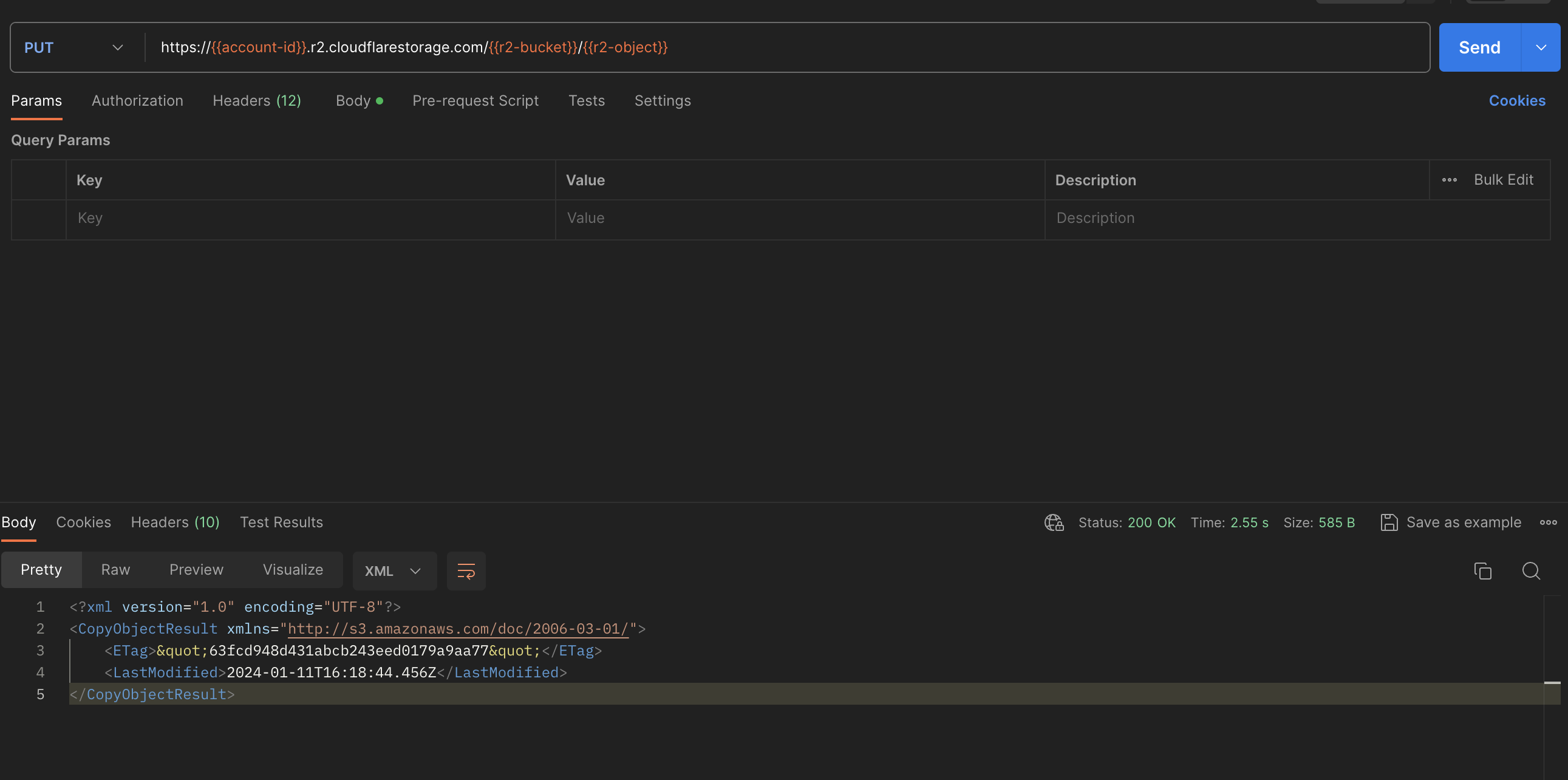
Task: Open the Tests tab
Action: (x=586, y=100)
